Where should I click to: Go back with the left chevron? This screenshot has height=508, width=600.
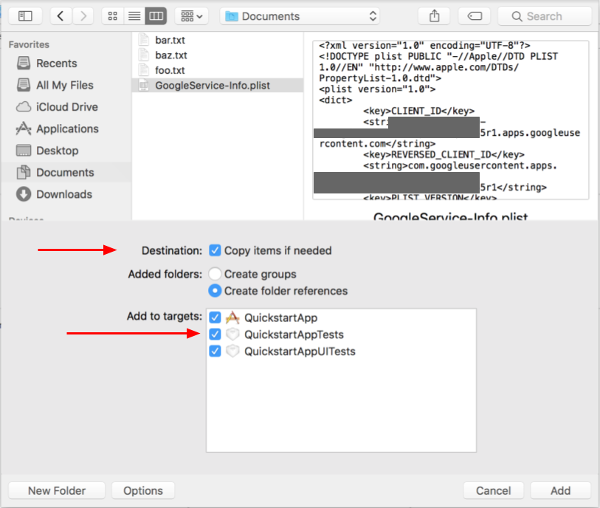coord(62,16)
